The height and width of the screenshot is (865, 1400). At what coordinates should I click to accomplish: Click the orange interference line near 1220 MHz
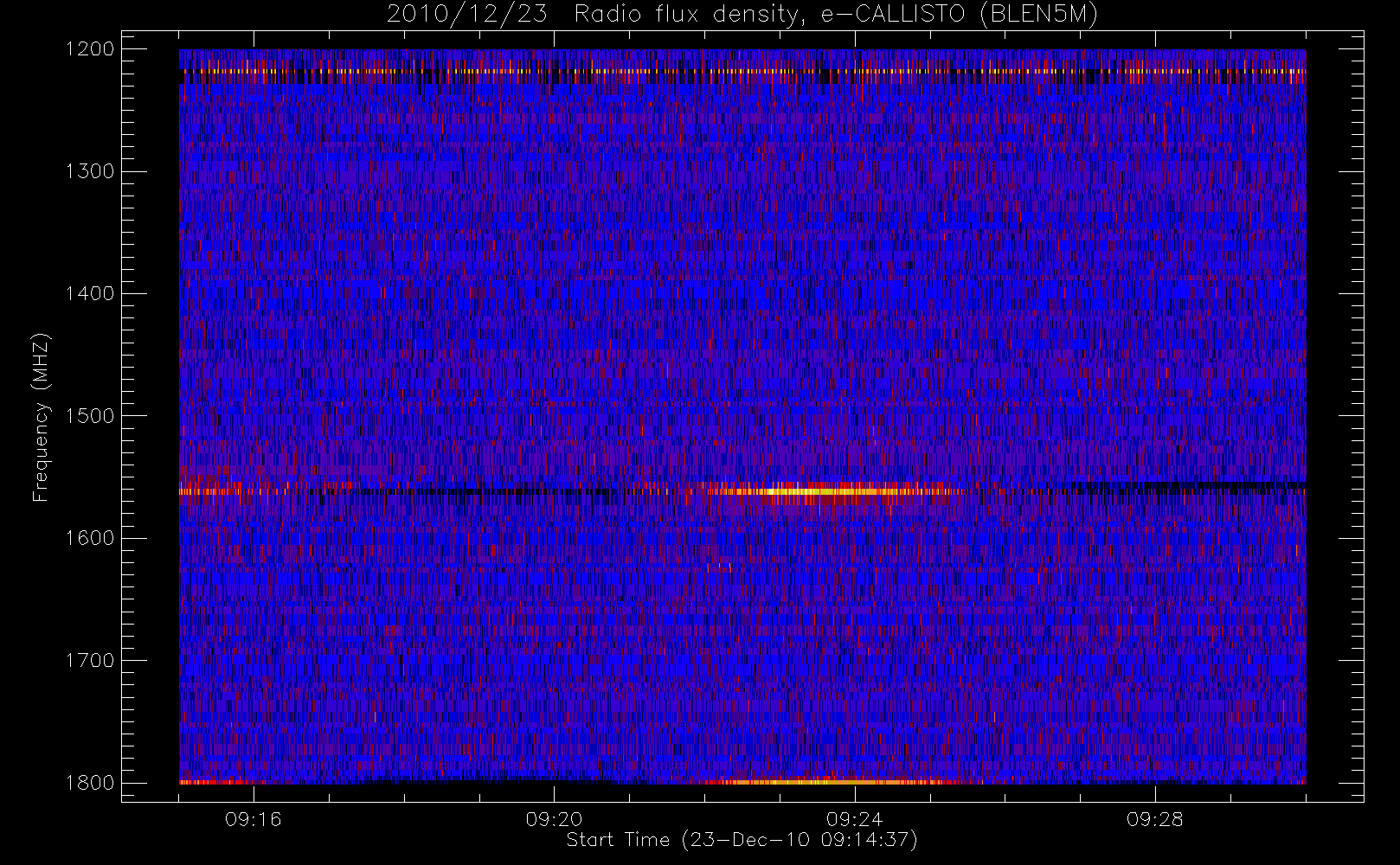click(x=742, y=72)
